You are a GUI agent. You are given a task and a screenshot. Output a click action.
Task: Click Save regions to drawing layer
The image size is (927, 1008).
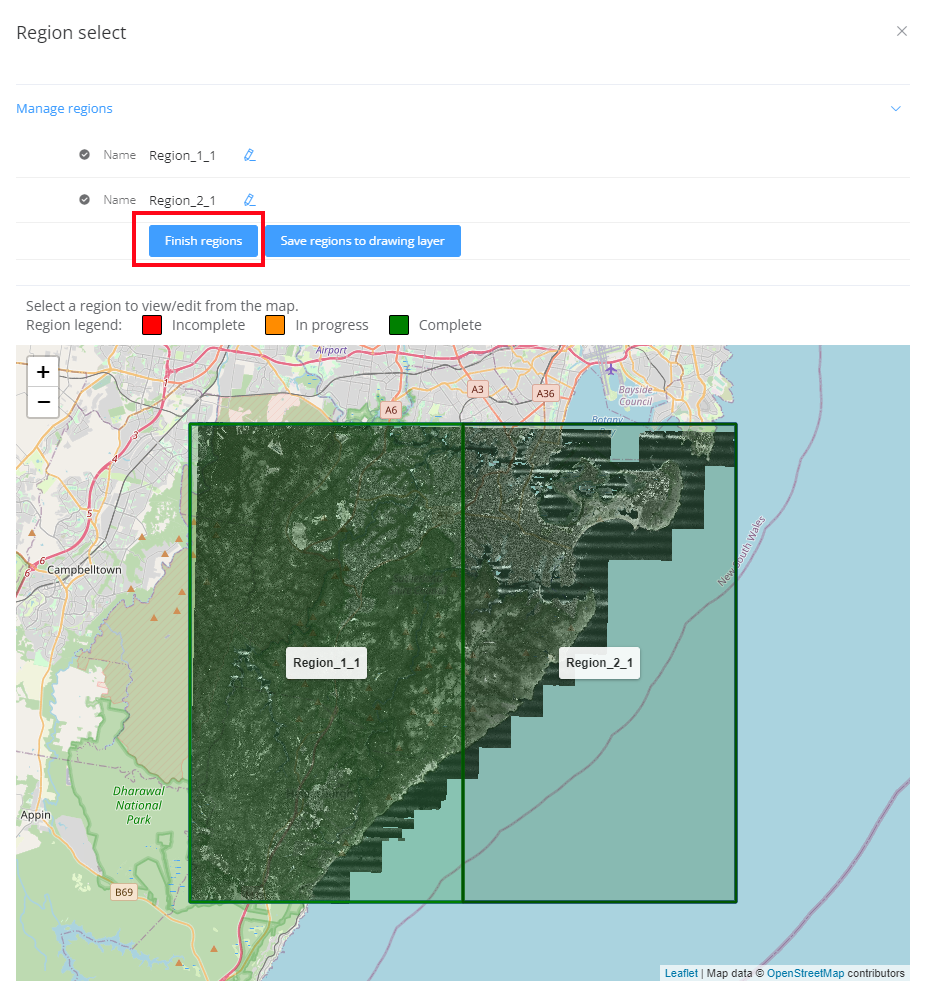(x=363, y=240)
